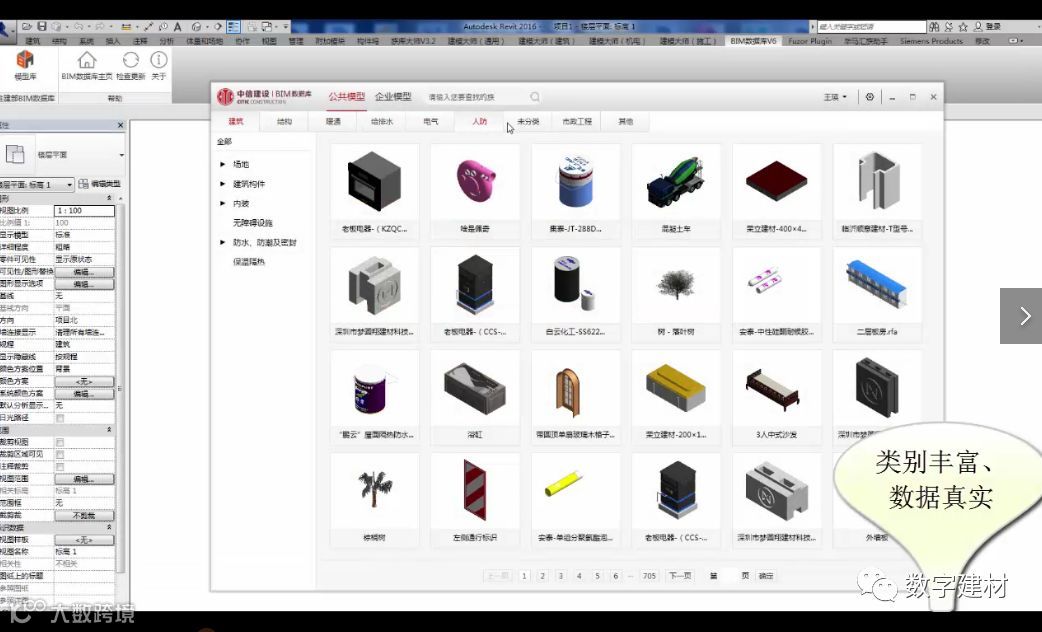This screenshot has height=632, width=1042.
Task: Click the search magnifier icon in BIM library
Action: click(x=535, y=97)
